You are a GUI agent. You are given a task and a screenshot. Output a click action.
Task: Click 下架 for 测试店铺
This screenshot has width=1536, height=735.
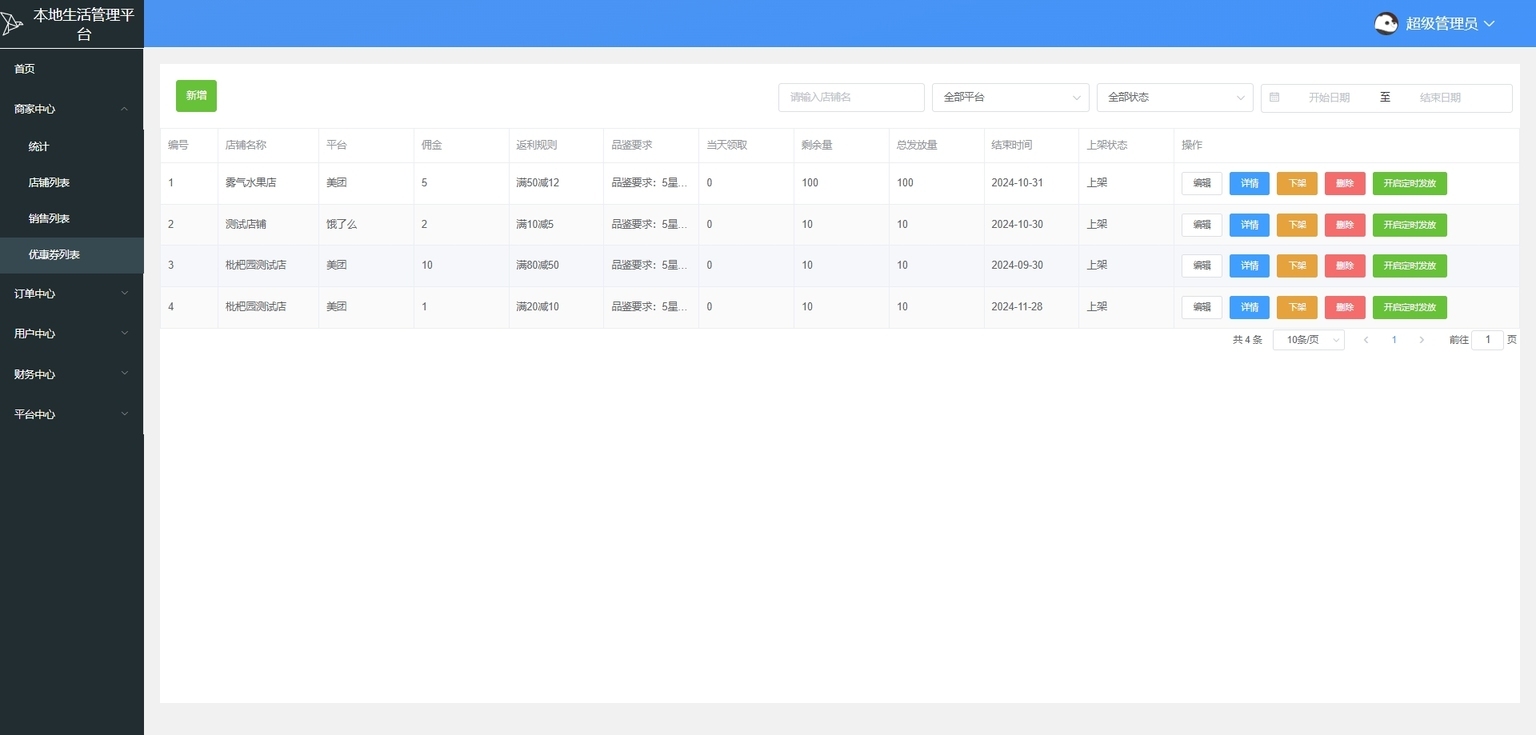[x=1297, y=225]
